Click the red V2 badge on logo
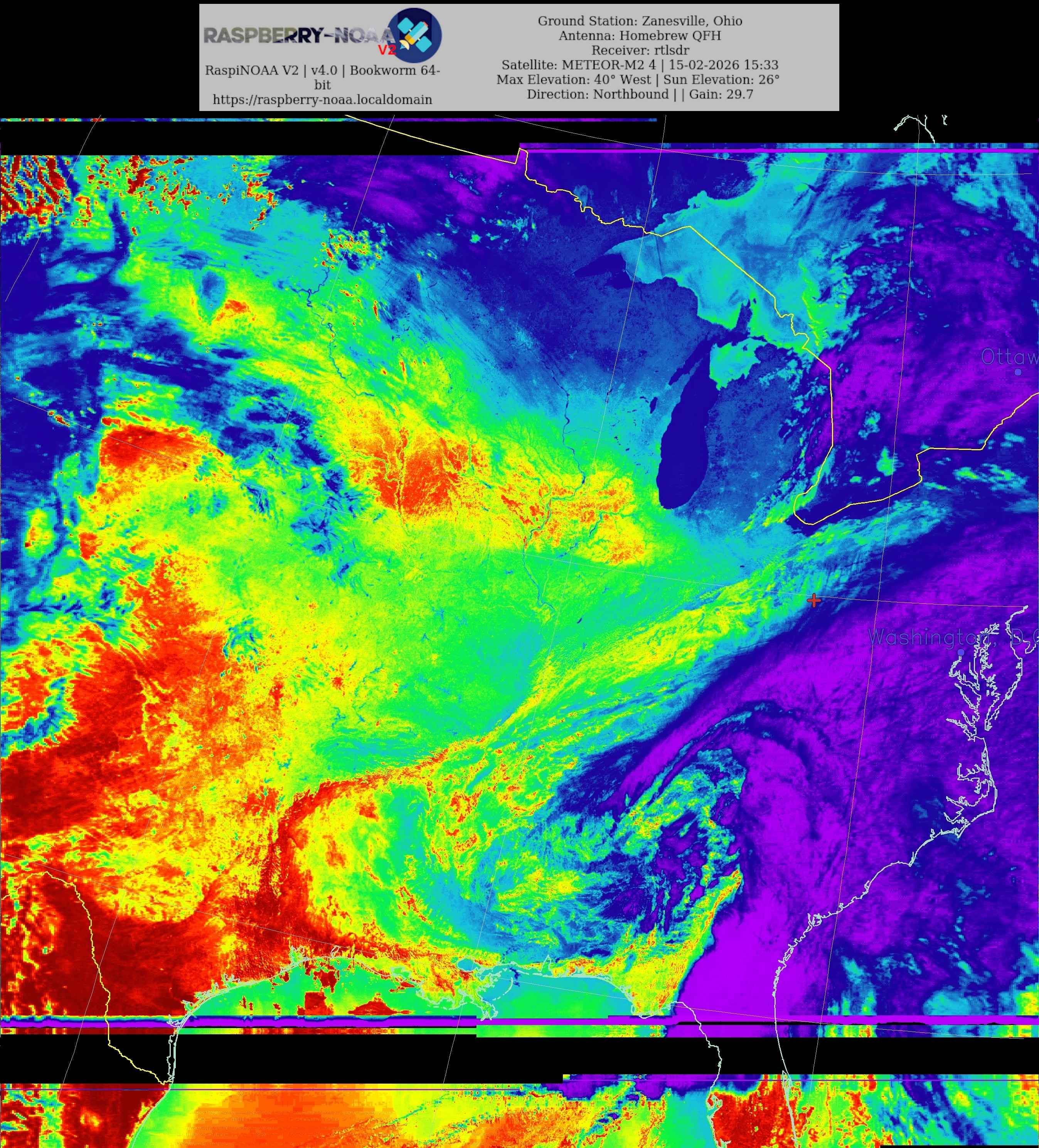Screen dimensions: 1039x1148 click(387, 50)
